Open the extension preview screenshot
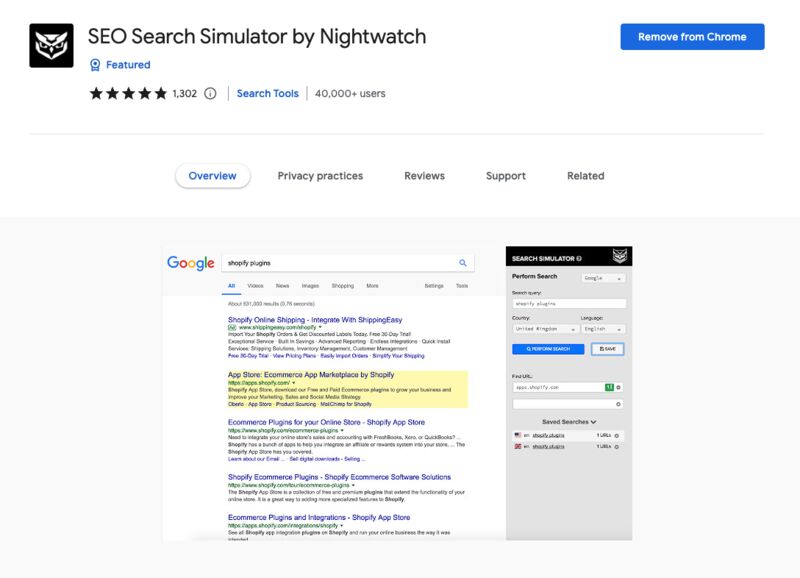Screen dimensions: 800x578 397,393
